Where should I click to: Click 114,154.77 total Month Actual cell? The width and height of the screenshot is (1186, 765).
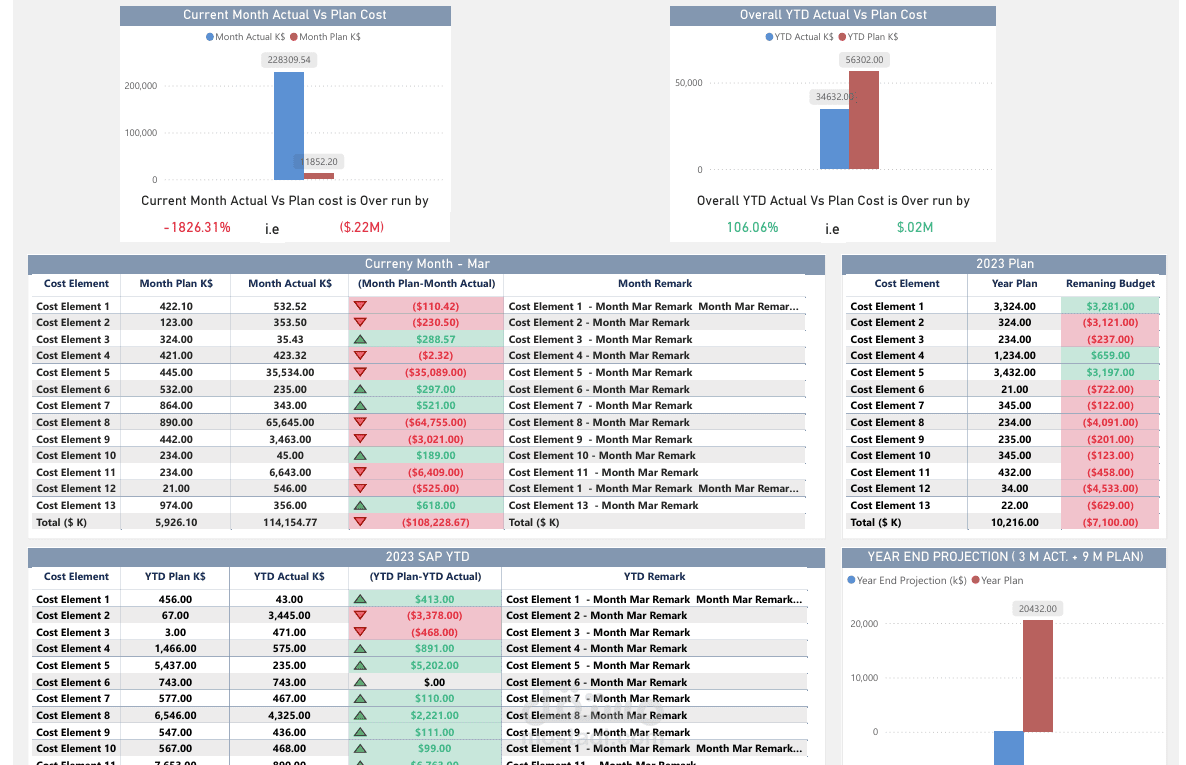point(290,522)
